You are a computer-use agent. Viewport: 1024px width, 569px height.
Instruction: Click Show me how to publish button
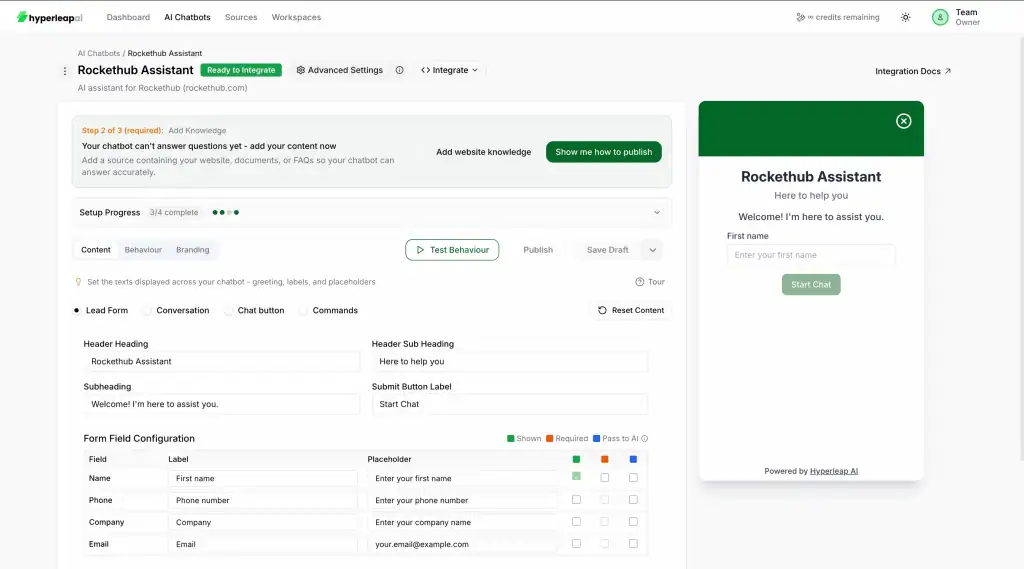(x=603, y=152)
